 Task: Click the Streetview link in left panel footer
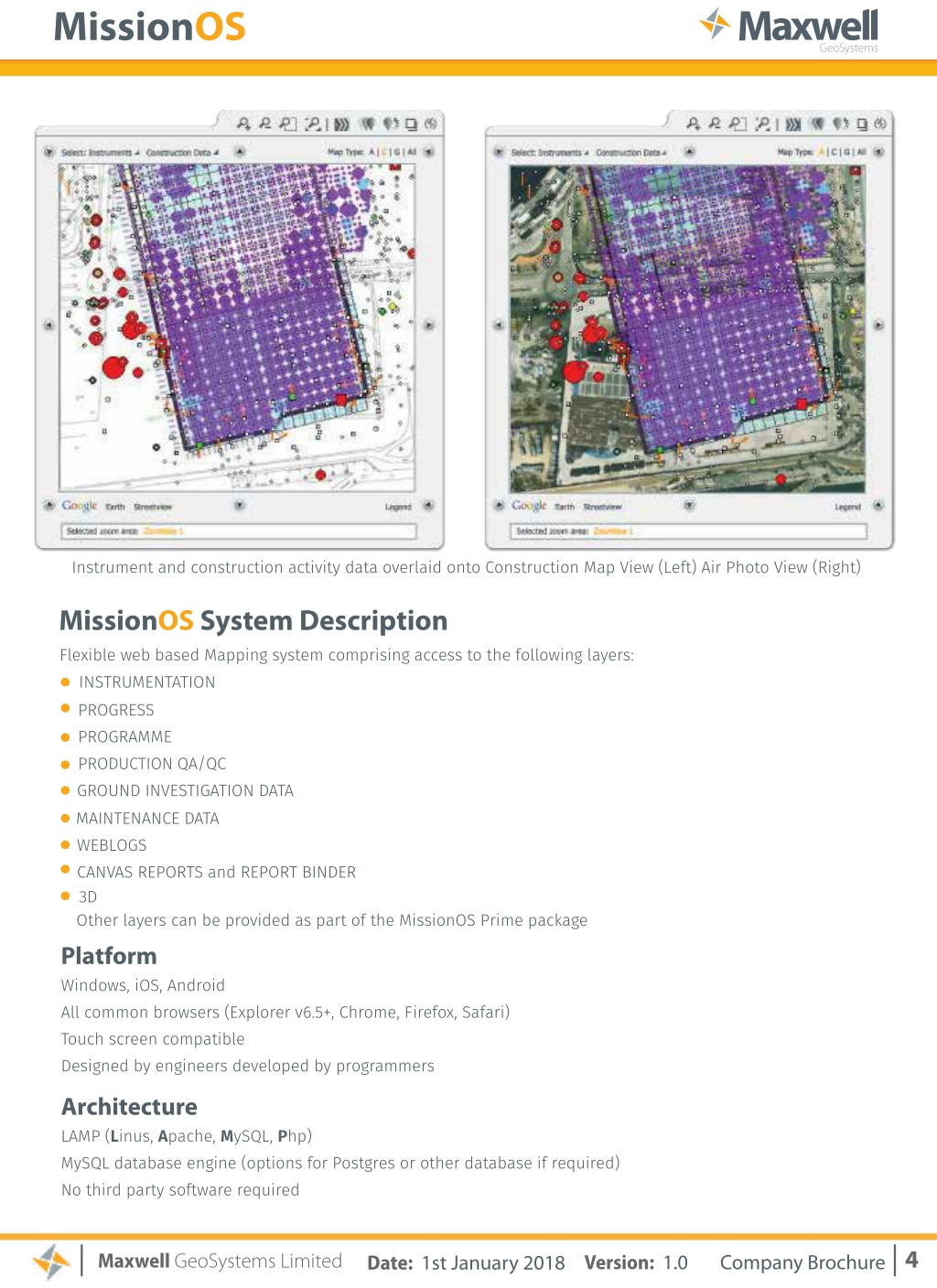[x=153, y=507]
